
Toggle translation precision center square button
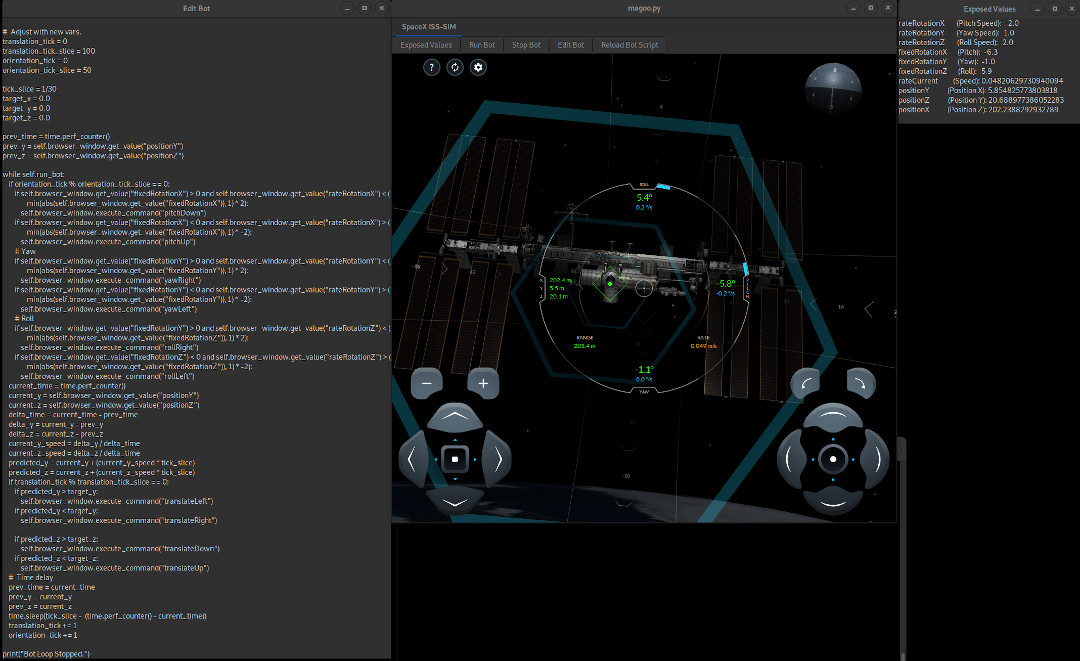coord(455,459)
